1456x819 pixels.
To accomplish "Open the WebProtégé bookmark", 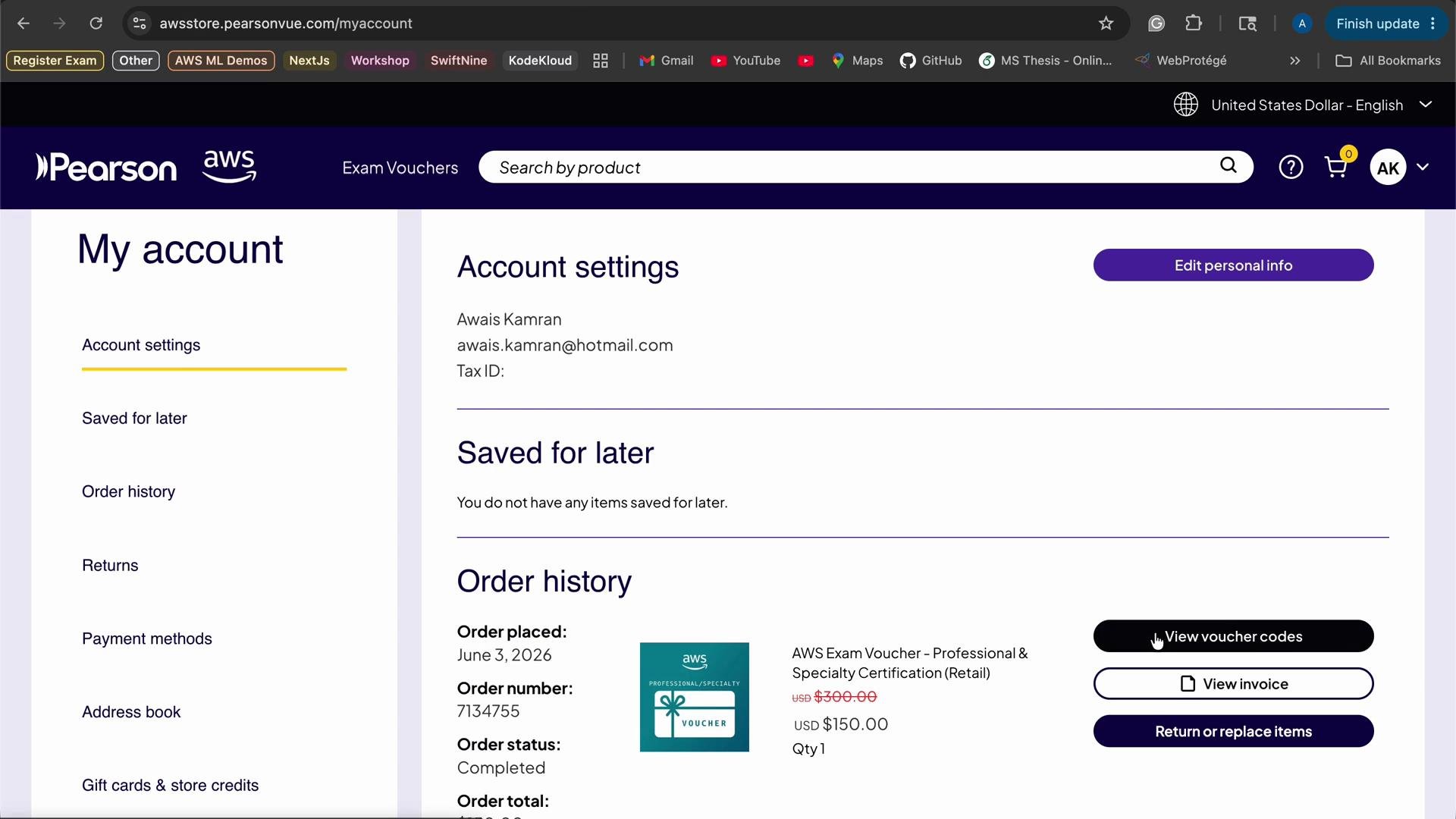I will click(x=1181, y=61).
